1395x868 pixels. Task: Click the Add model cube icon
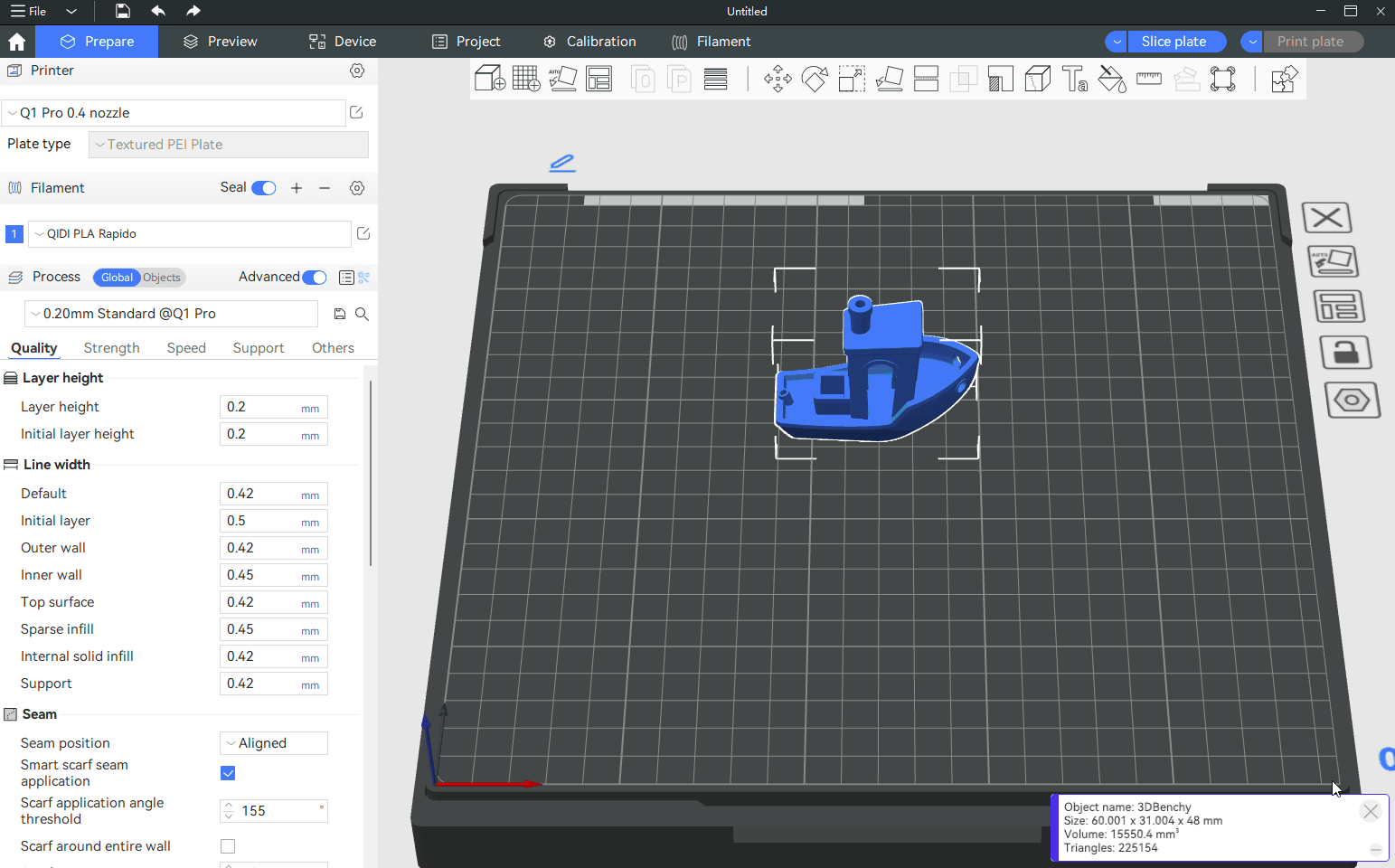(x=489, y=79)
